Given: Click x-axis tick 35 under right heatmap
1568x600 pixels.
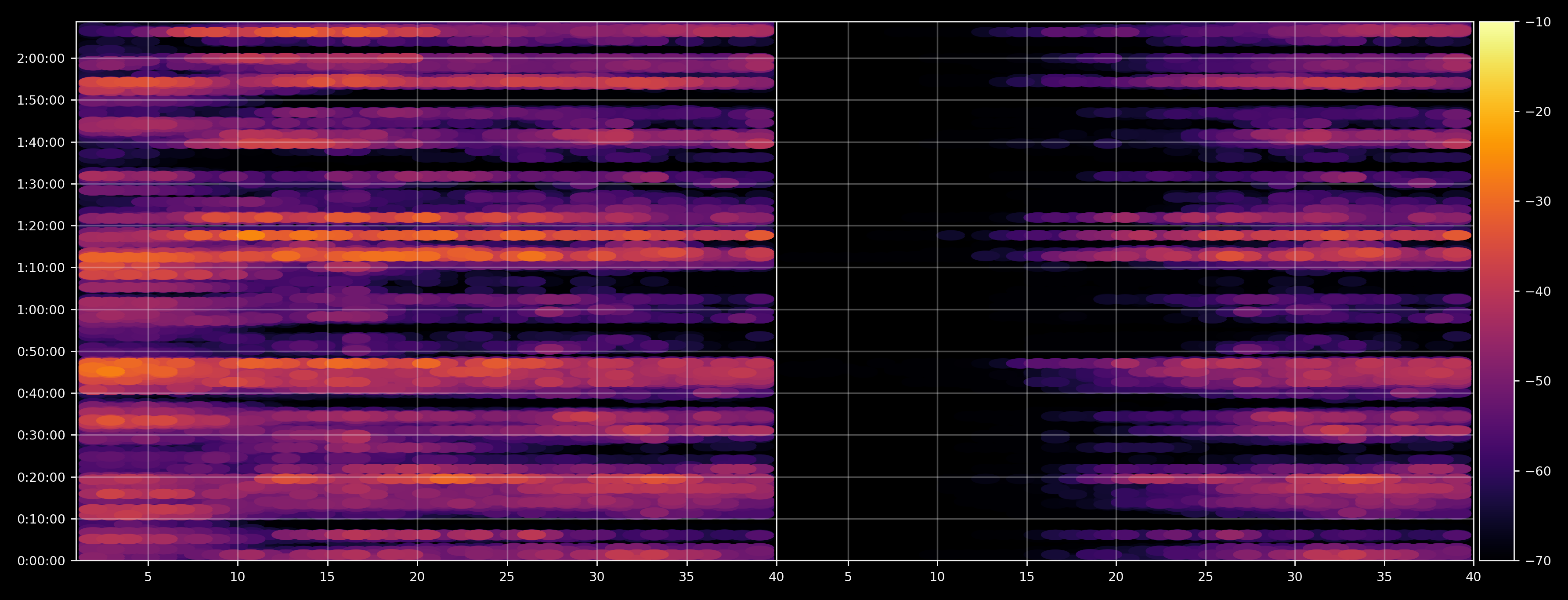Looking at the screenshot, I should [1384, 576].
